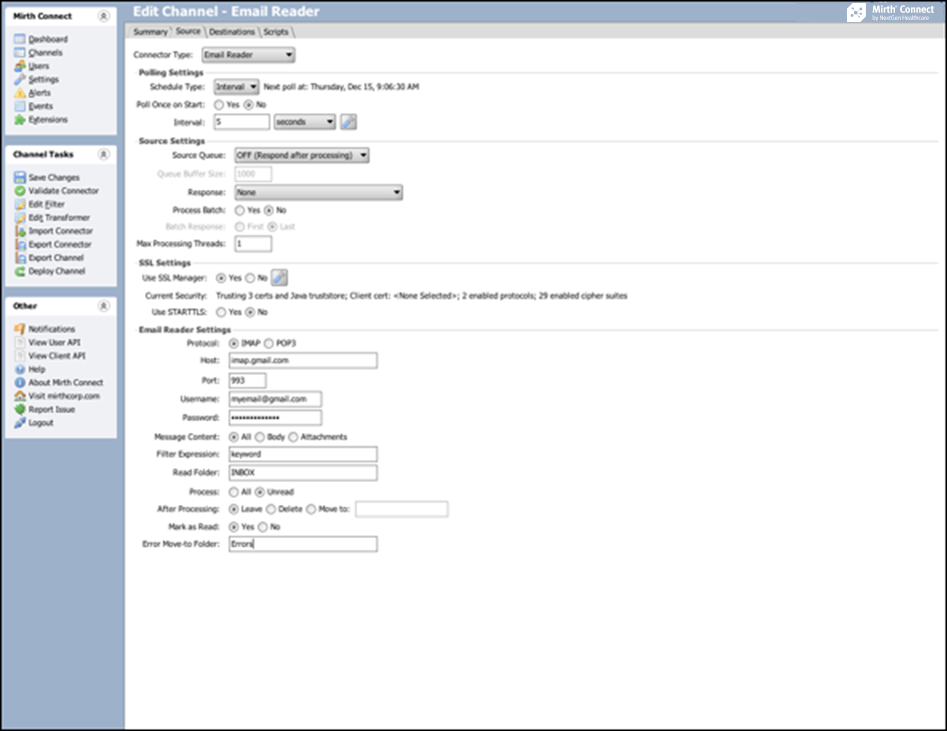The height and width of the screenshot is (731, 947).
Task: Click the Alerts warning icon
Action: pos(20,93)
